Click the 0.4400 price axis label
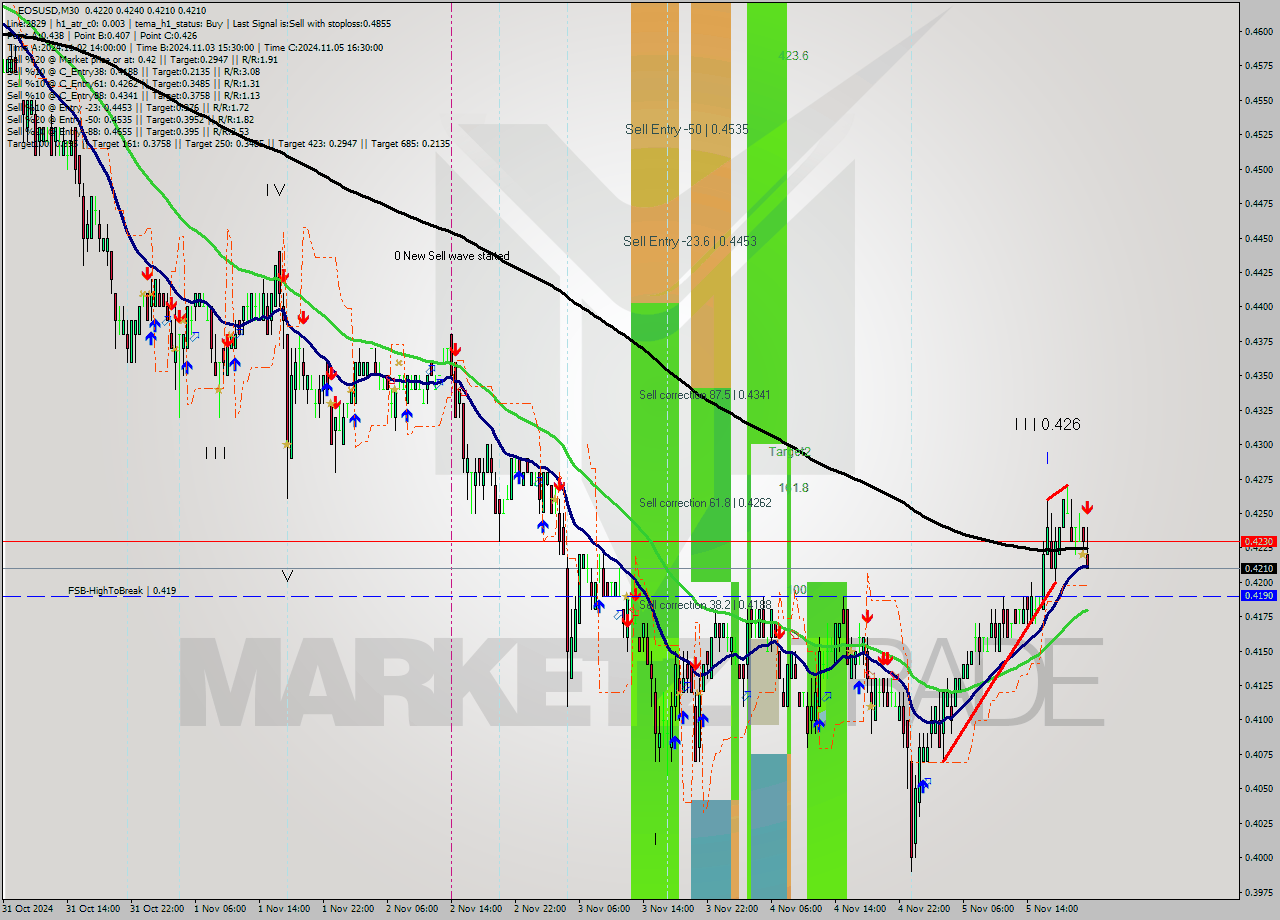The image size is (1280, 920). click(x=1259, y=307)
